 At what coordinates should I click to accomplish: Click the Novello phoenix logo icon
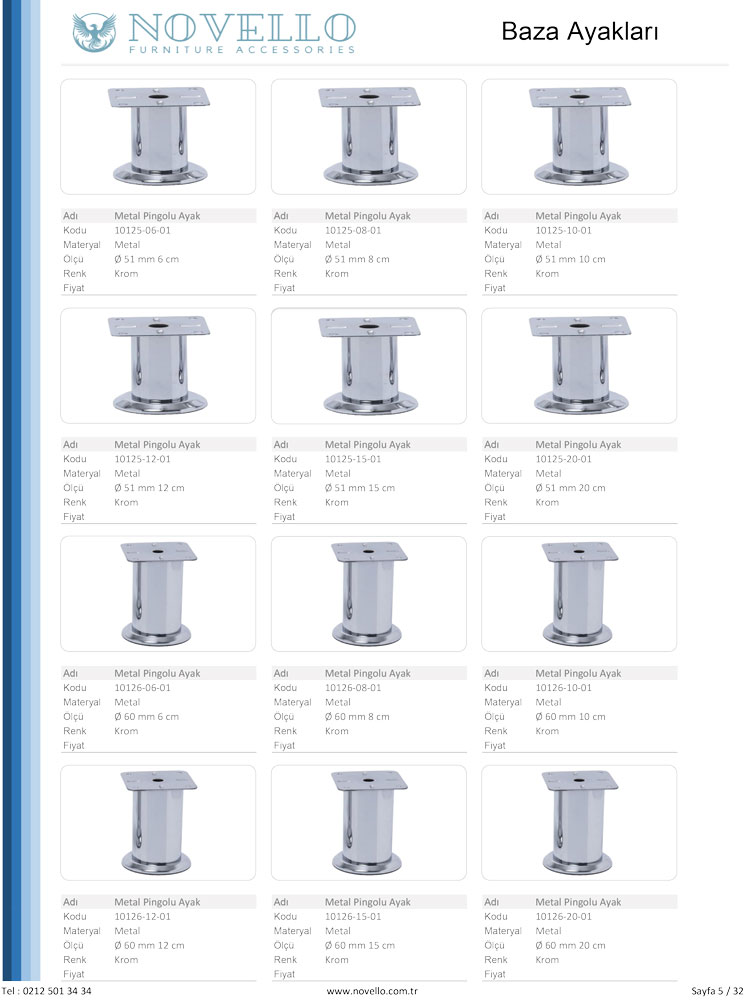coord(93,32)
